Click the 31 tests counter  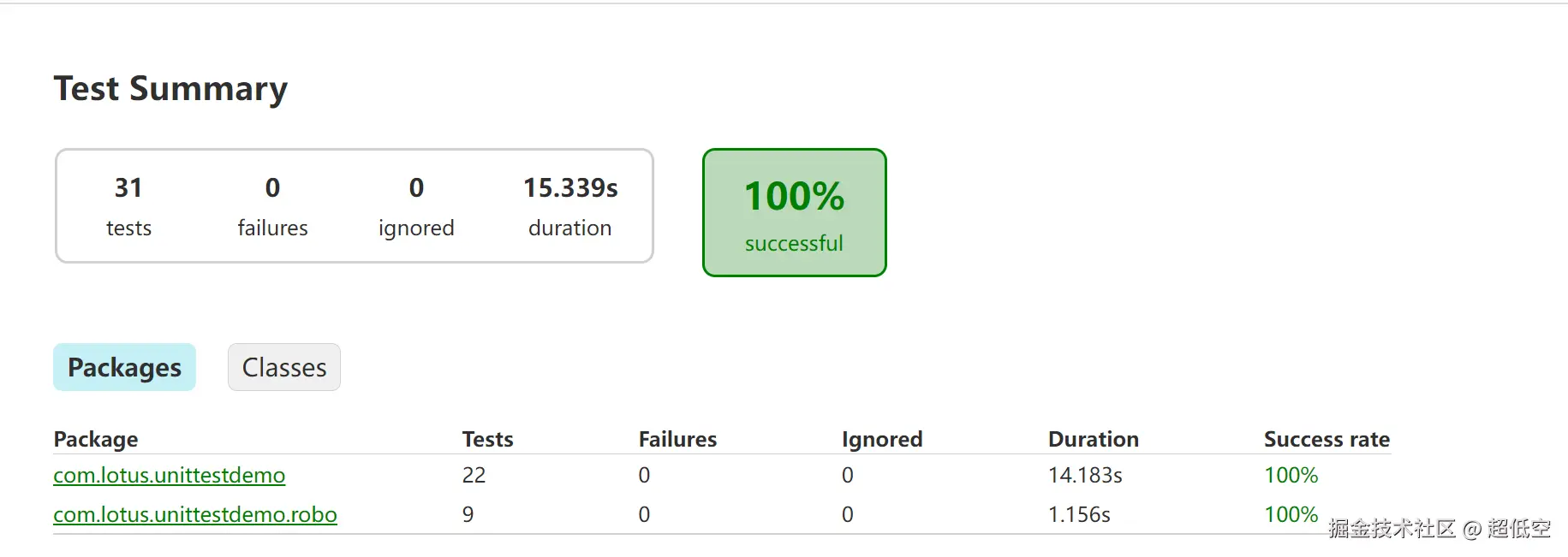click(x=128, y=205)
